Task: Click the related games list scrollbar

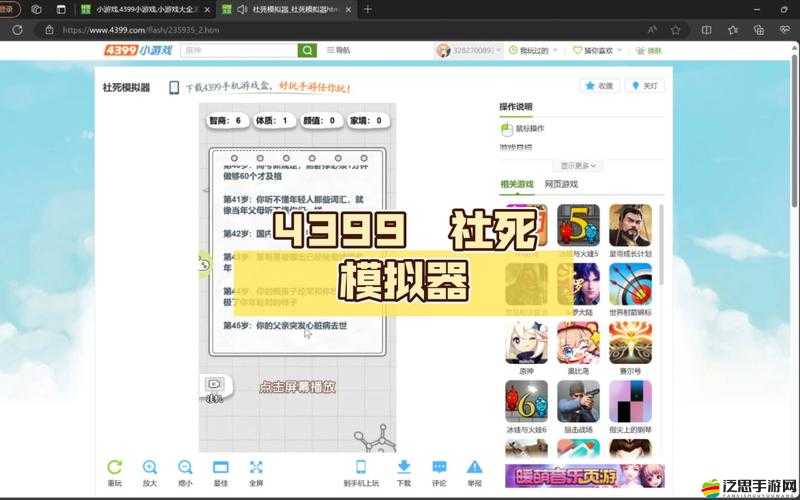Action: tap(662, 245)
